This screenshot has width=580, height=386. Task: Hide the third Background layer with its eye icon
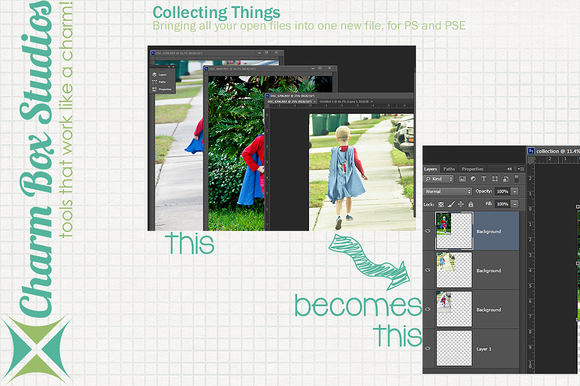428,309
